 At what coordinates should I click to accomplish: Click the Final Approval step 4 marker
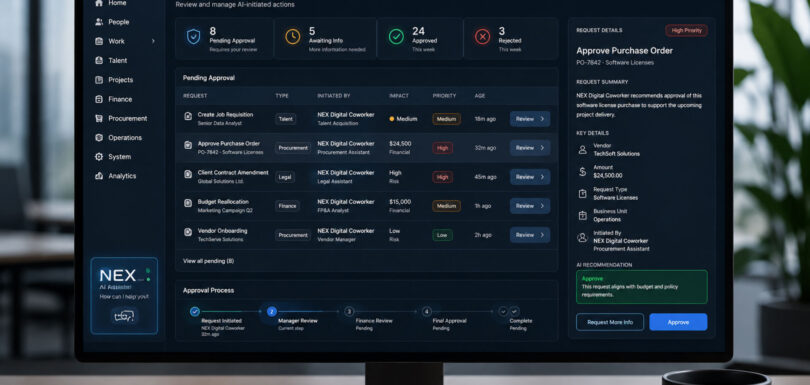click(x=426, y=312)
